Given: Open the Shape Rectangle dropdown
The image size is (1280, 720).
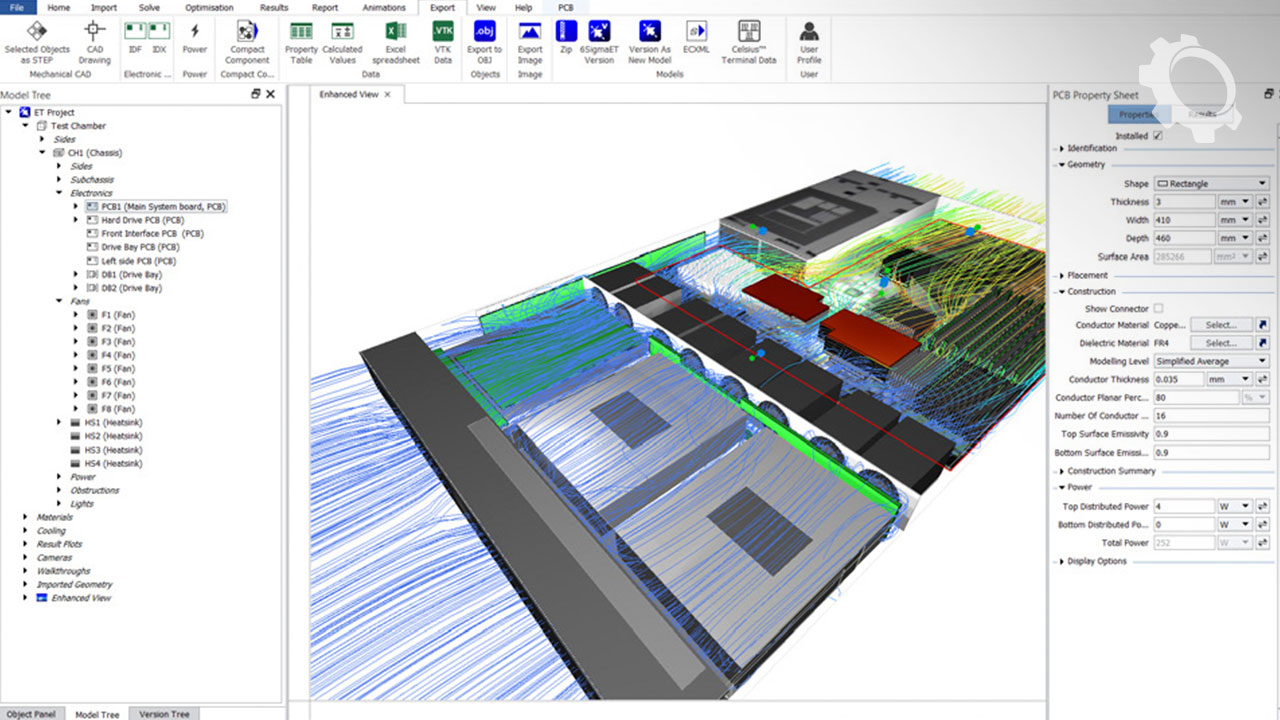Looking at the screenshot, I should [1210, 184].
